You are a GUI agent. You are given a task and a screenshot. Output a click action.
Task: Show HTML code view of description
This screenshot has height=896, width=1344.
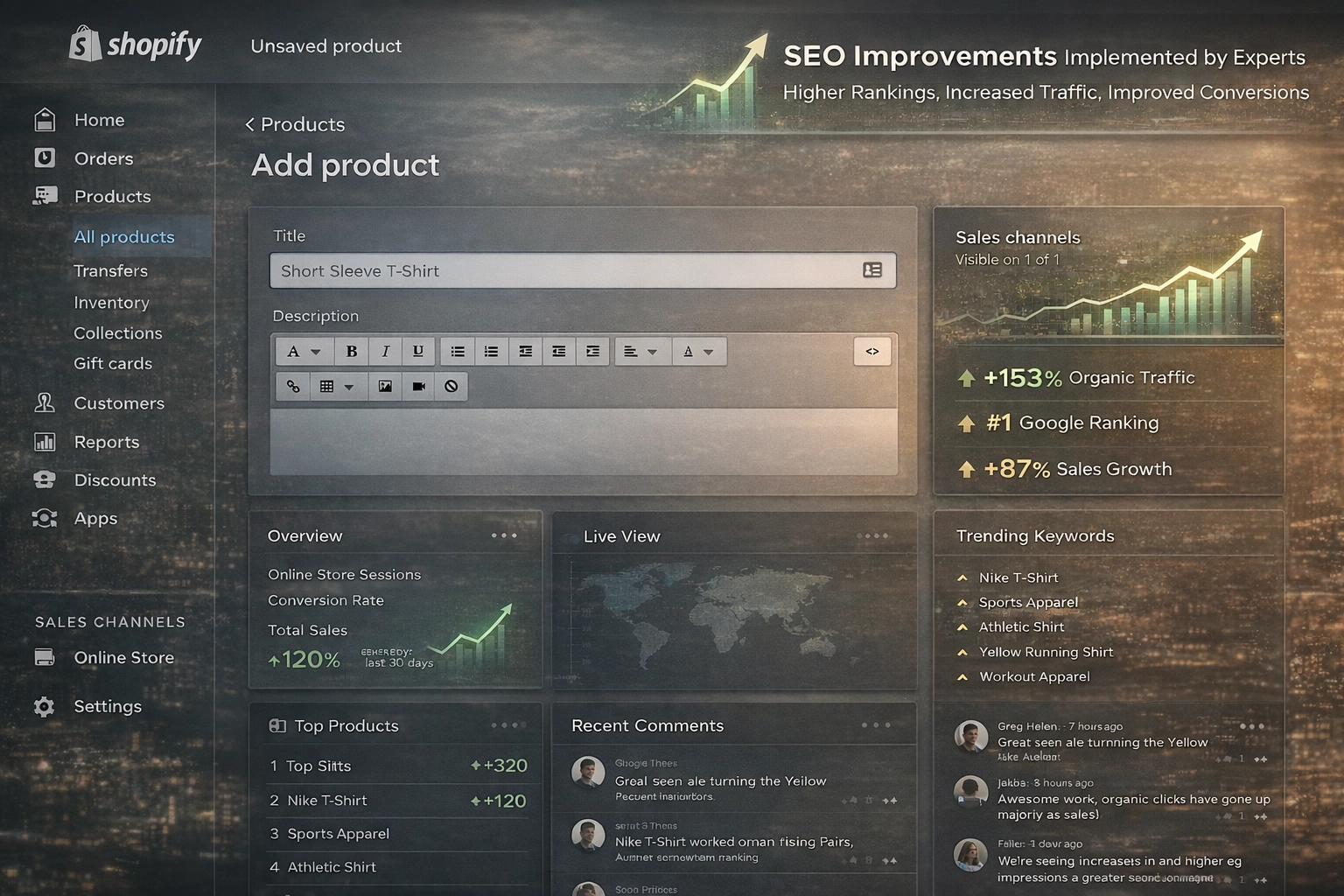[871, 352]
